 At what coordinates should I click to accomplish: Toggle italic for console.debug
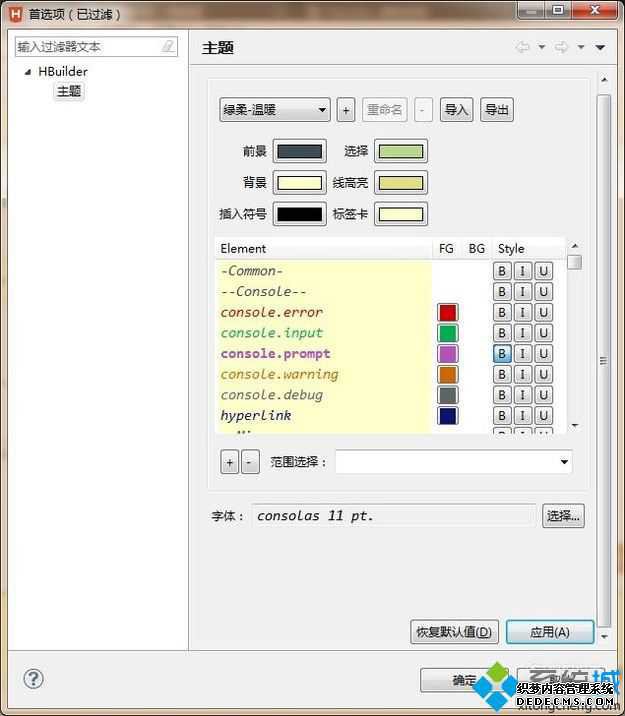click(x=523, y=395)
